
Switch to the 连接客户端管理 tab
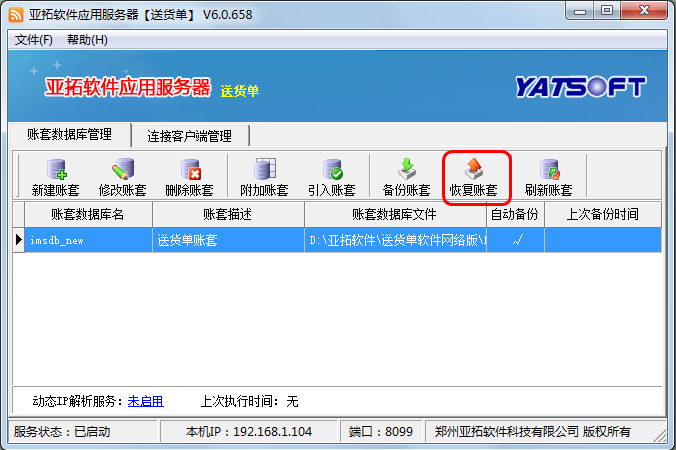pyautogui.click(x=189, y=136)
